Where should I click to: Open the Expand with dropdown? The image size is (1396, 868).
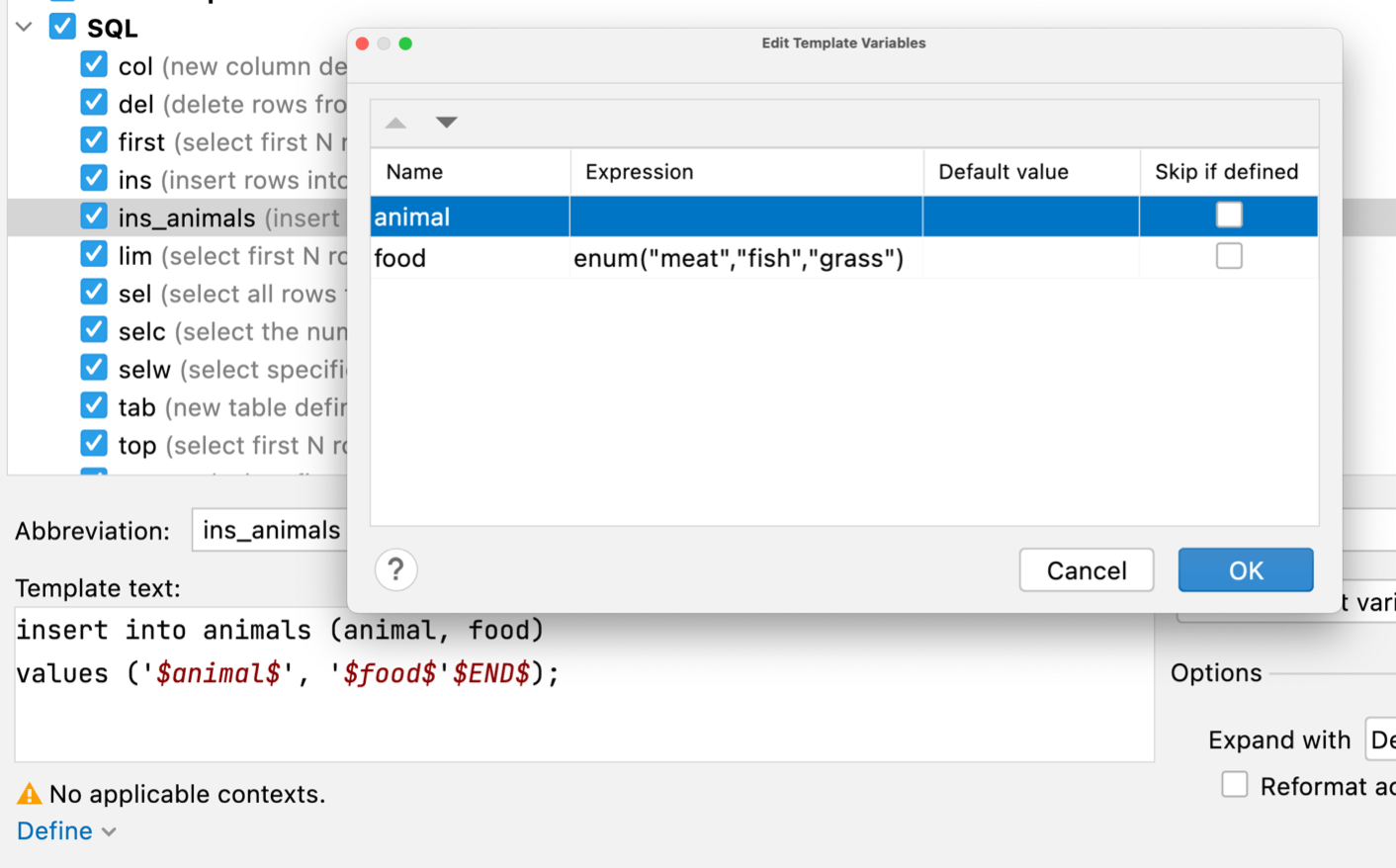(x=1380, y=739)
